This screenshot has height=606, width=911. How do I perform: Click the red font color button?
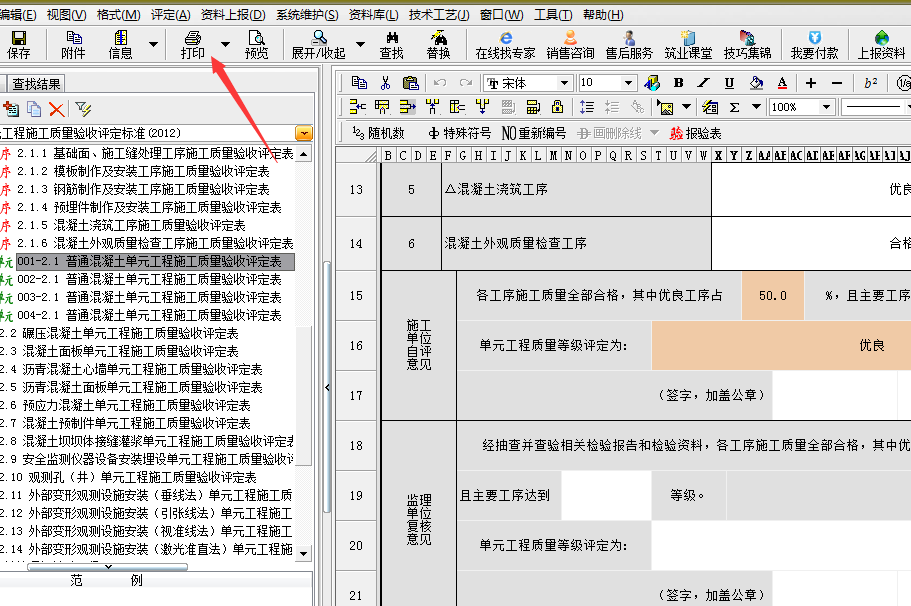tap(781, 83)
